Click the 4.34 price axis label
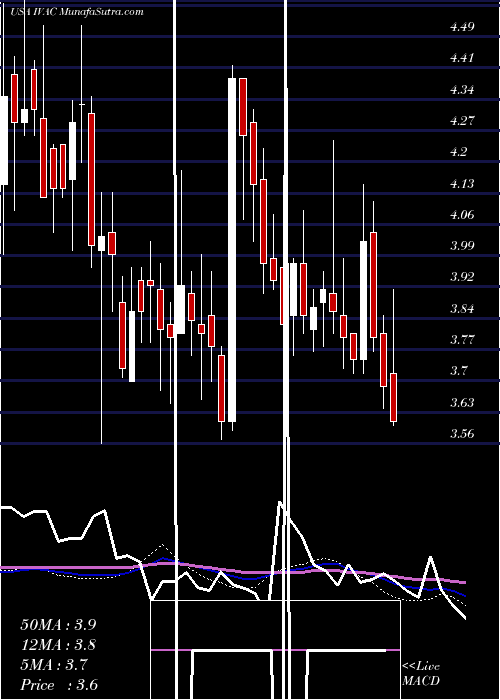Viewport: 500px width, 700px height. [462, 89]
